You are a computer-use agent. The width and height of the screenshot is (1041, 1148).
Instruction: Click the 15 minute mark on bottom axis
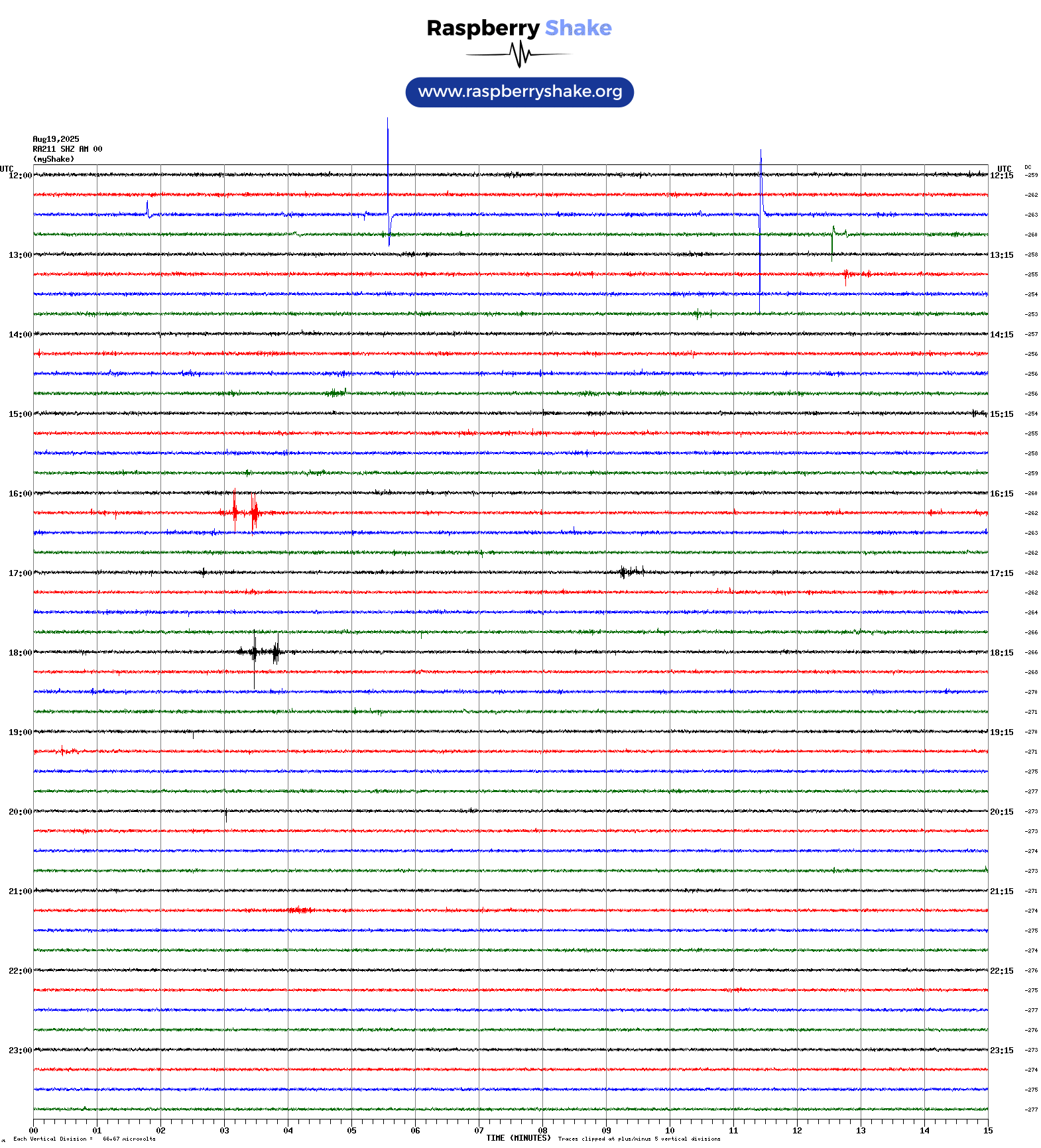[x=987, y=1131]
